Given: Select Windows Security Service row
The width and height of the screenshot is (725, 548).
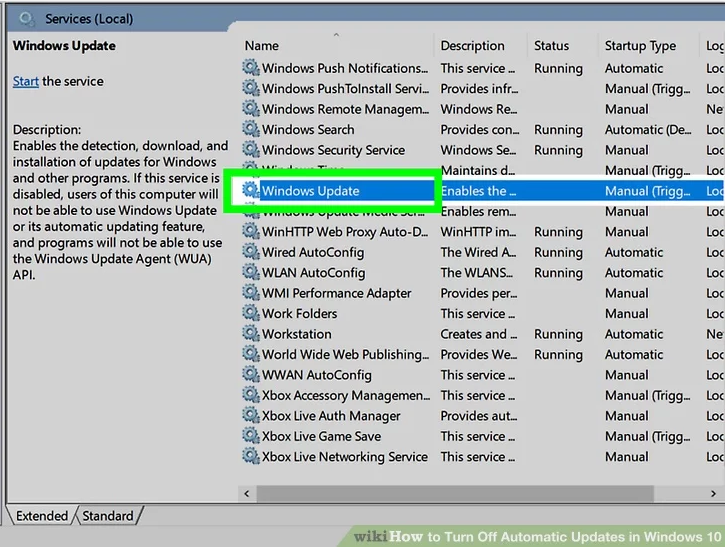Looking at the screenshot, I should [333, 150].
